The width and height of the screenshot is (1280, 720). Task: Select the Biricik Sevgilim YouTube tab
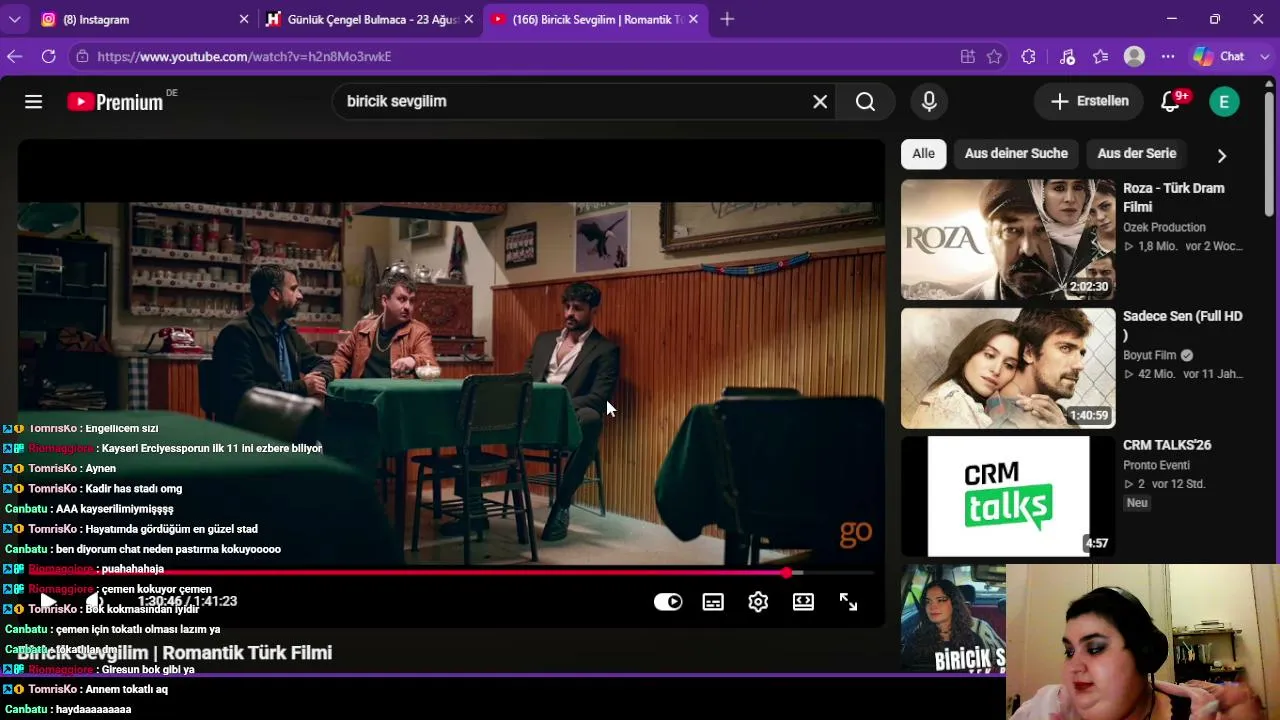[595, 19]
